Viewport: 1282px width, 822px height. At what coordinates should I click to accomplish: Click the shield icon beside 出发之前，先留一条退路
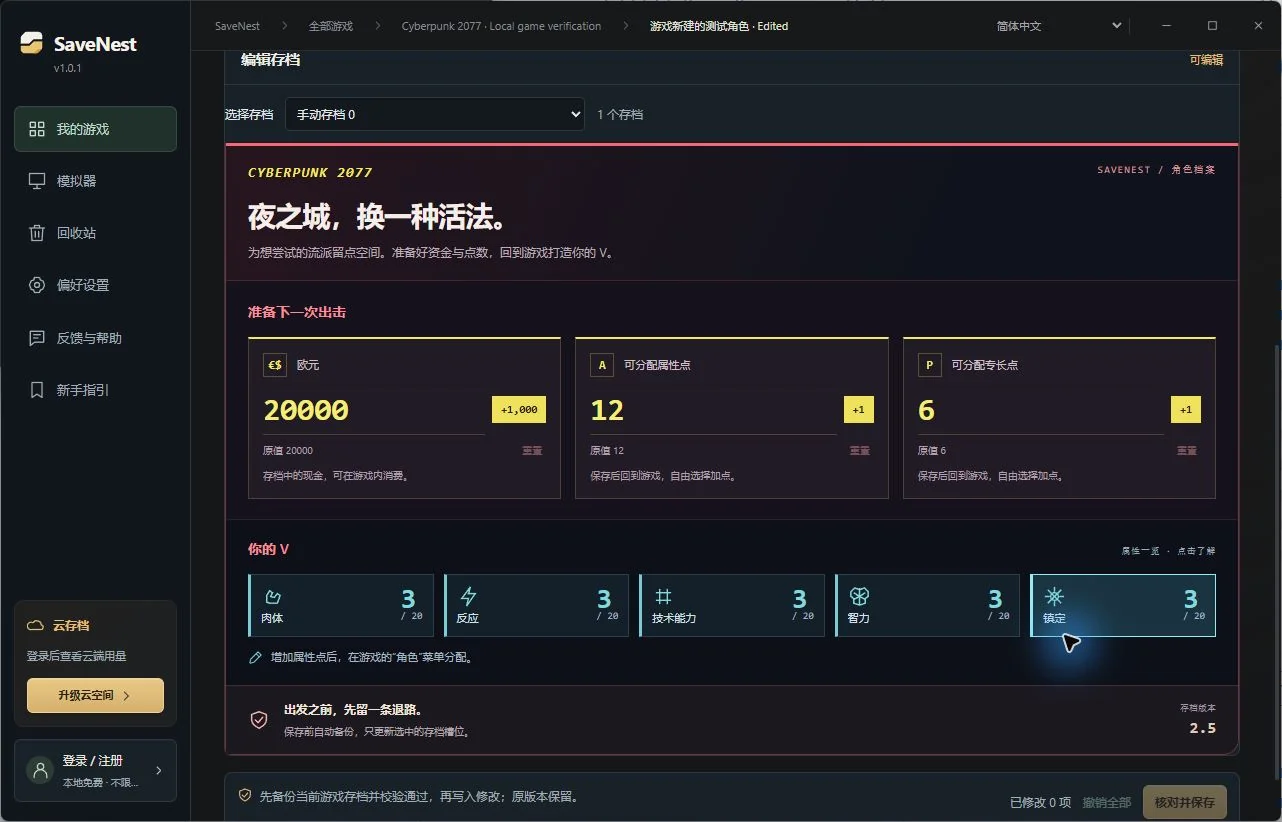pos(259,720)
